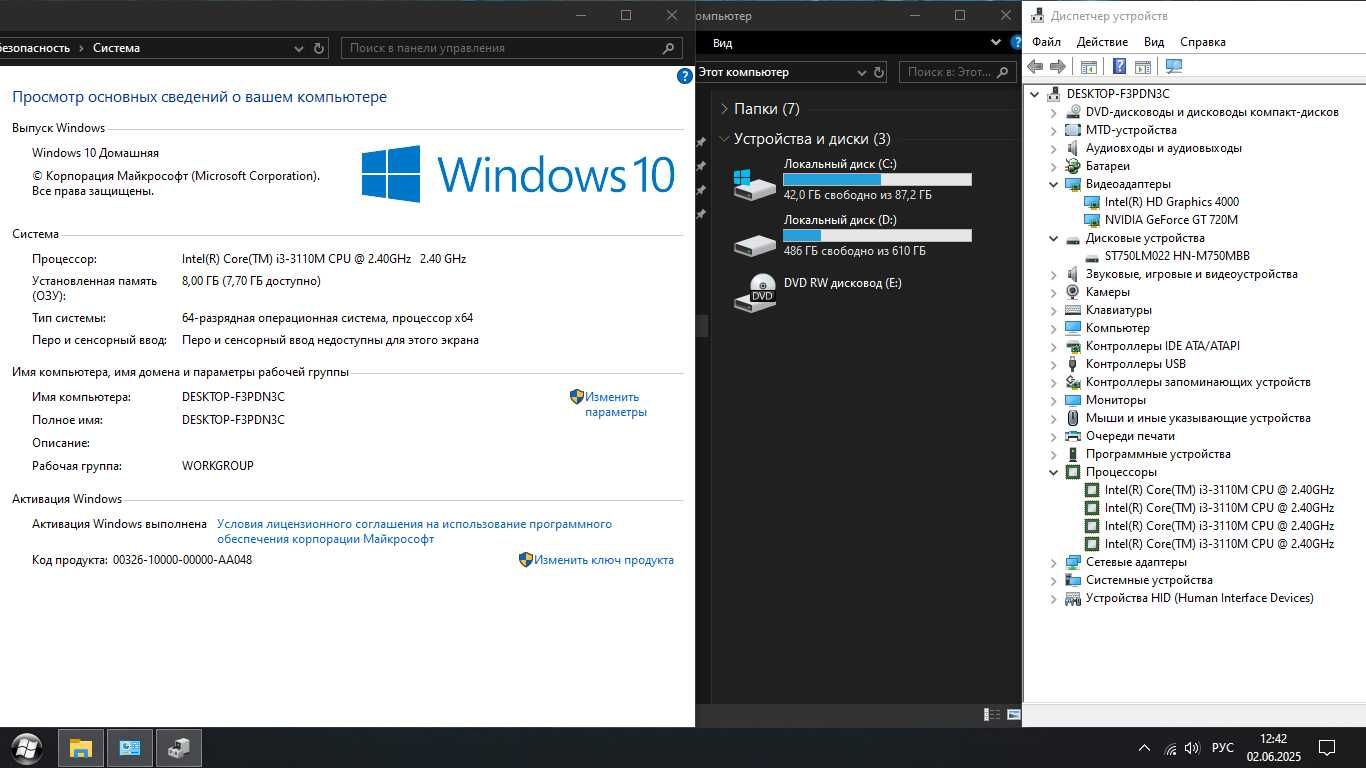This screenshot has height=768, width=1366.
Task: Click Forward arrow in Device Manager toolbar
Action: tap(1057, 67)
